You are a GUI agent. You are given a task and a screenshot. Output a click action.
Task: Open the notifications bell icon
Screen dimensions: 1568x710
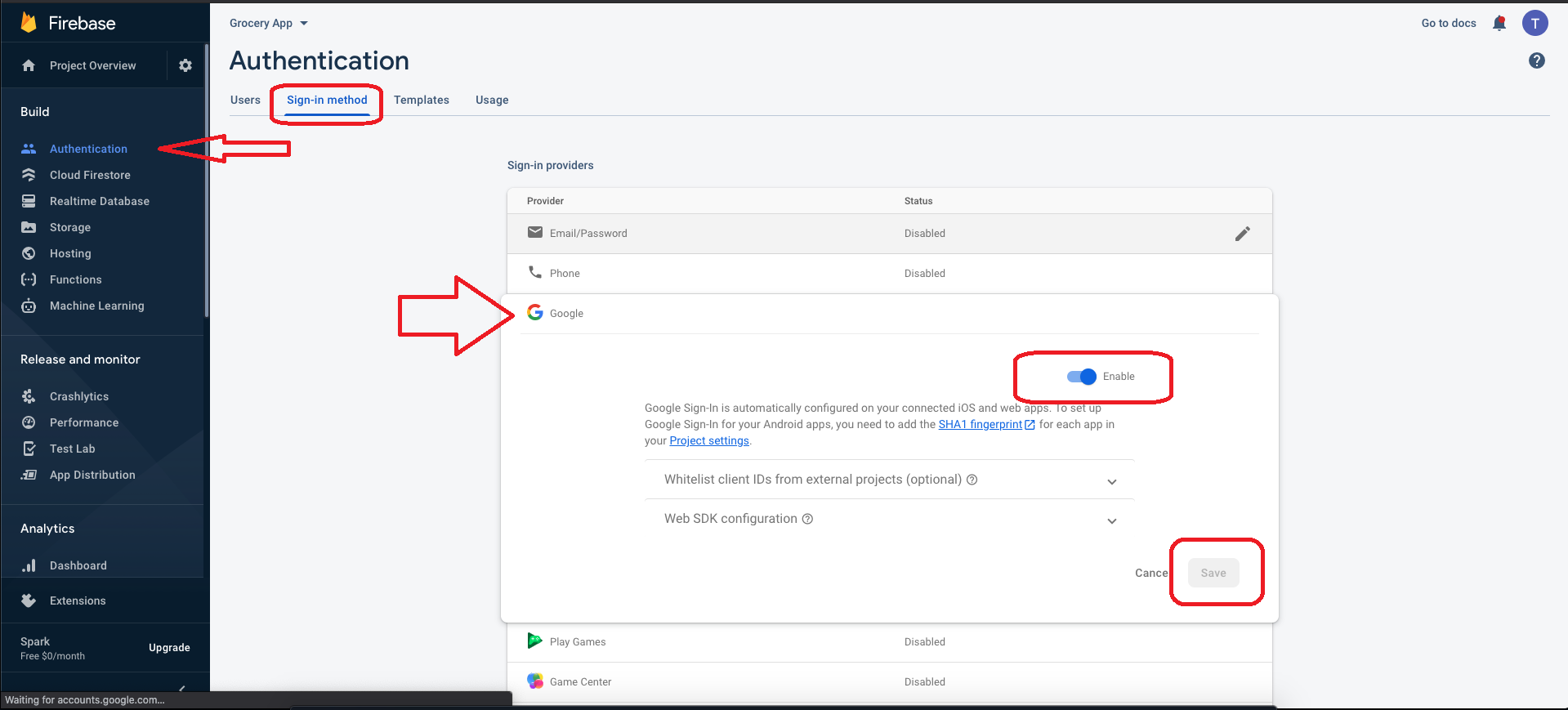(1499, 23)
